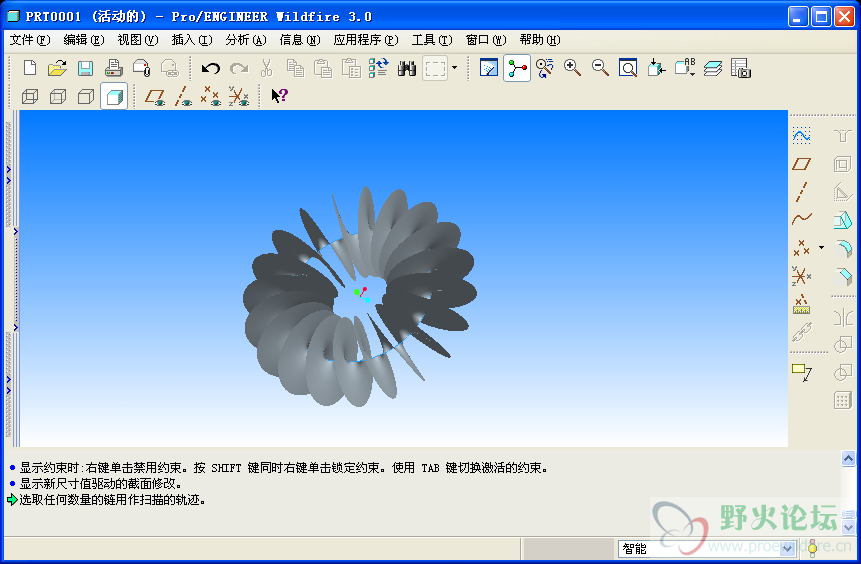Image resolution: width=861 pixels, height=564 pixels.
Task: Insert an annotation feature
Action: point(802,373)
